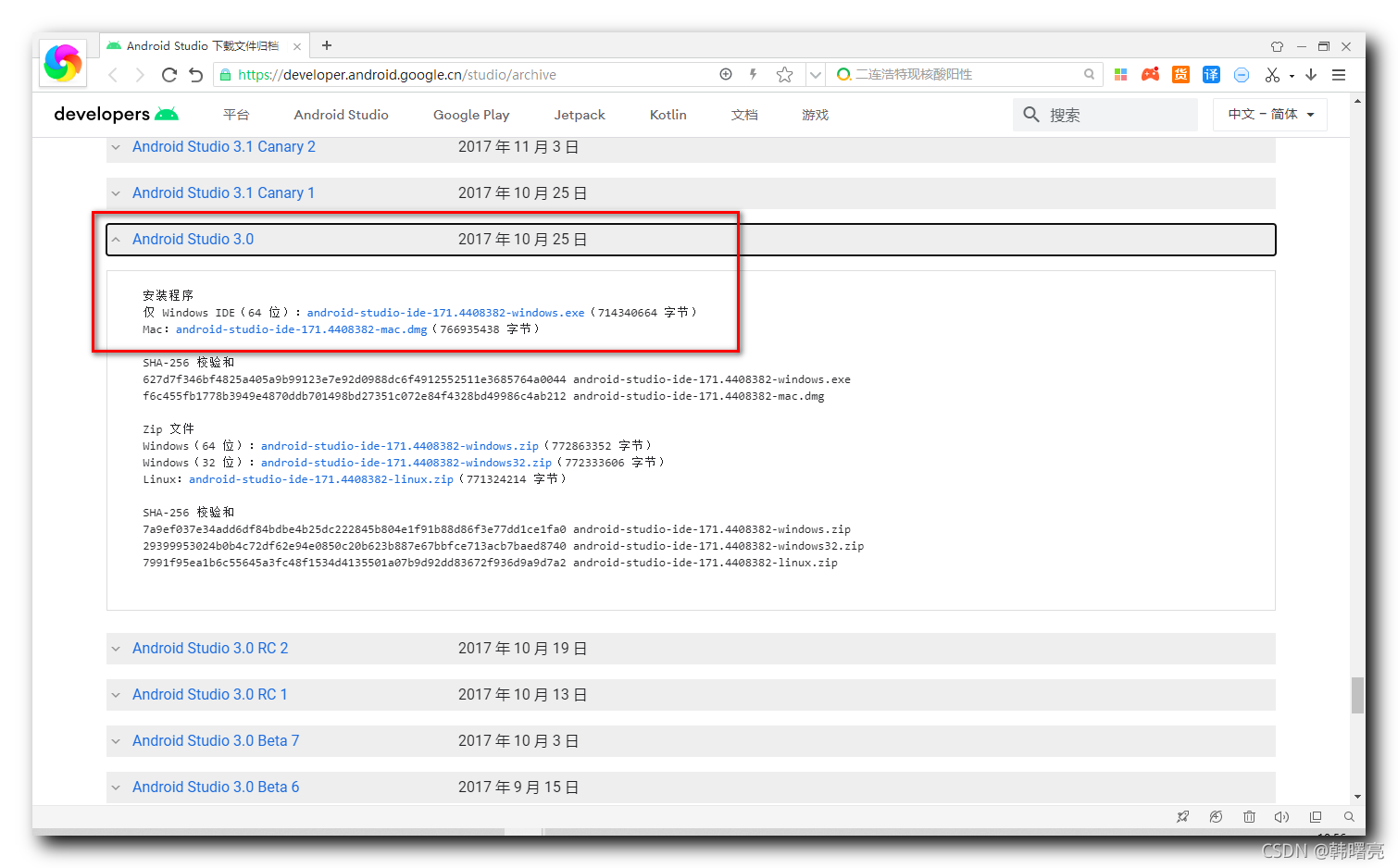The width and height of the screenshot is (1398, 868).
Task: Select the Kotlin navigation tab
Action: [x=668, y=114]
